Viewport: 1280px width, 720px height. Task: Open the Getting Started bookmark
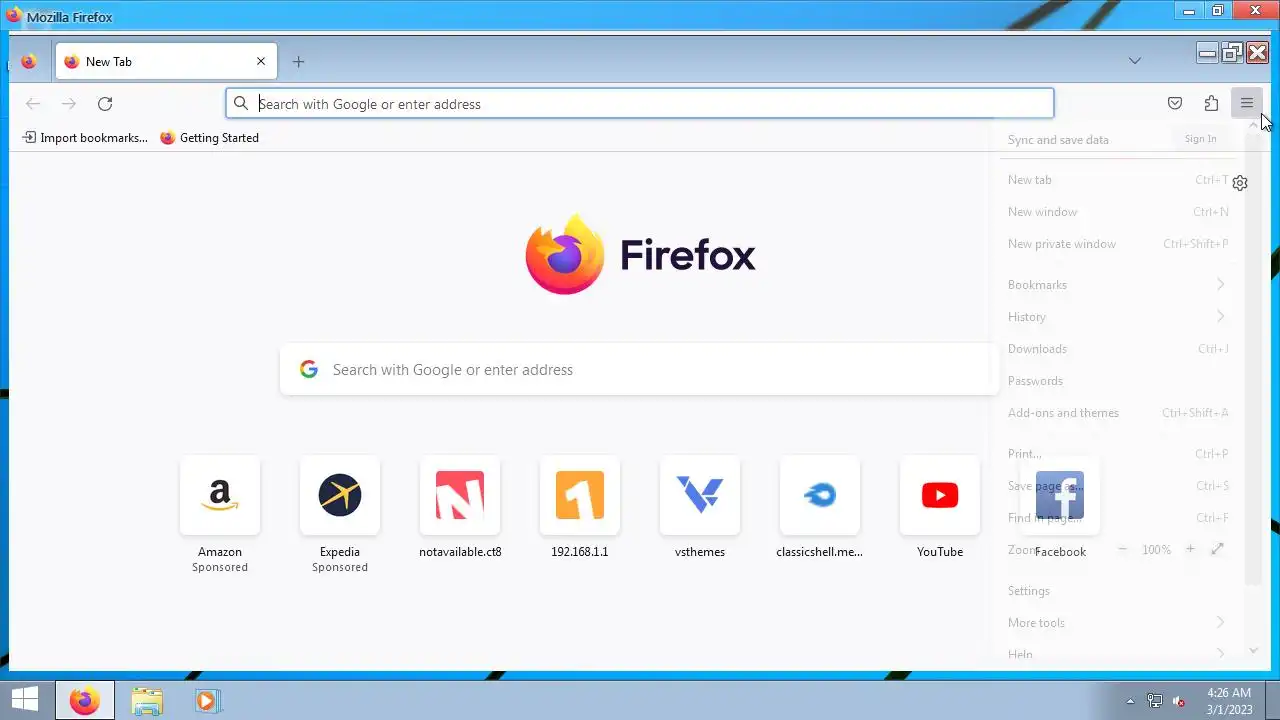209,138
